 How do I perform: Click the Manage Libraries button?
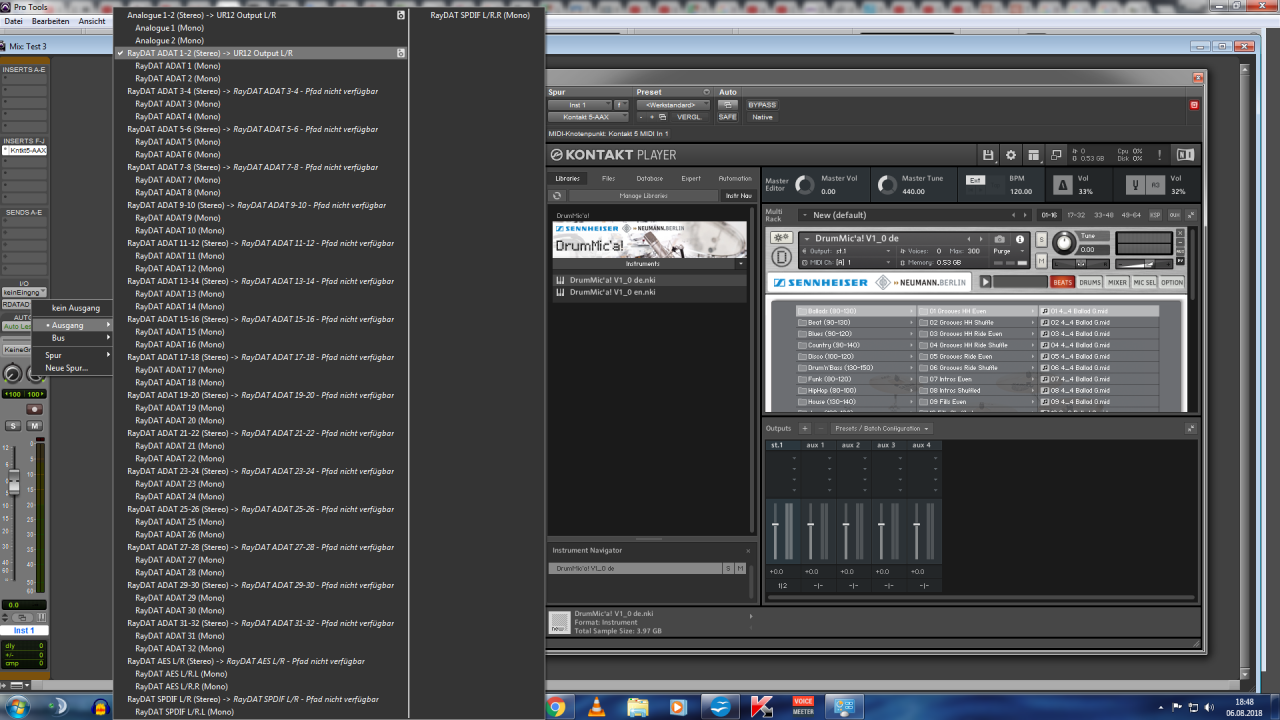(x=643, y=196)
